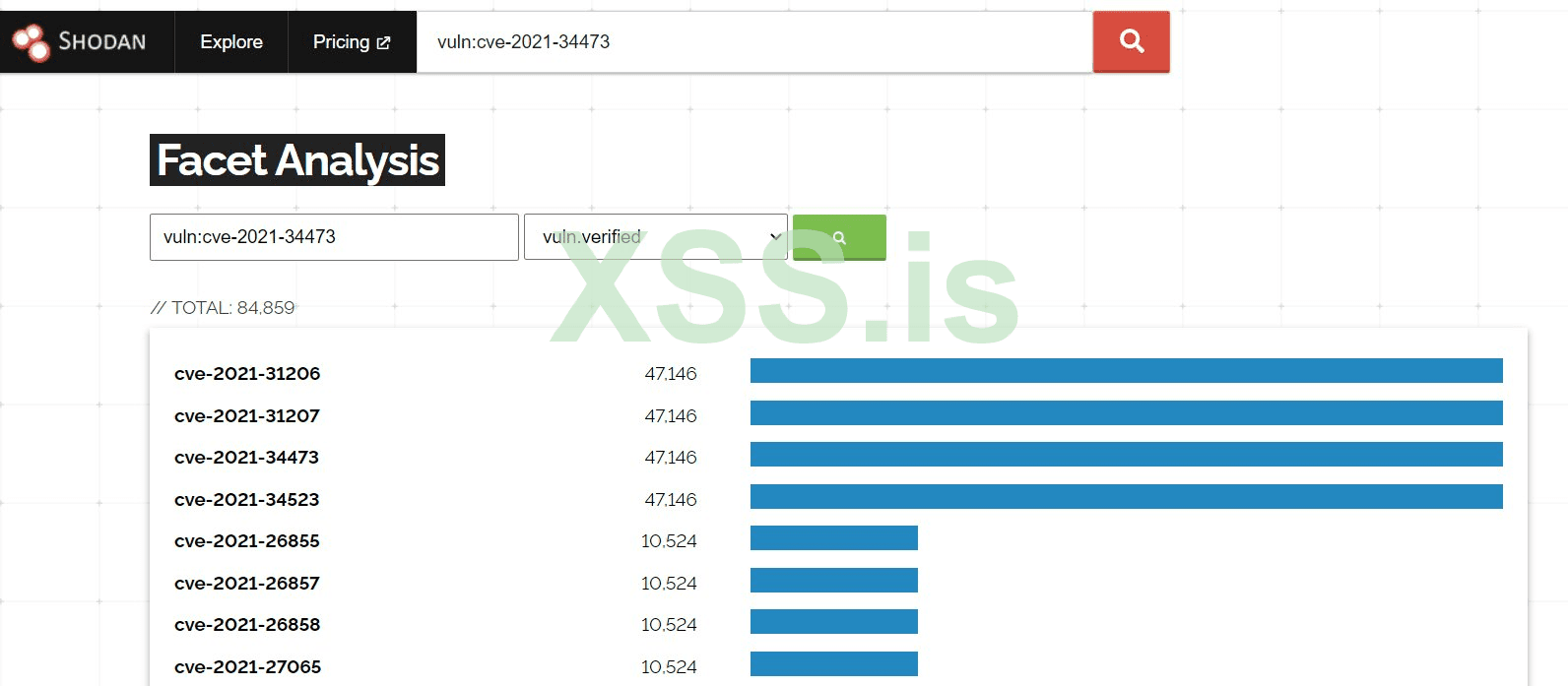
Task: Click the red search magnifier button
Action: 1132,41
